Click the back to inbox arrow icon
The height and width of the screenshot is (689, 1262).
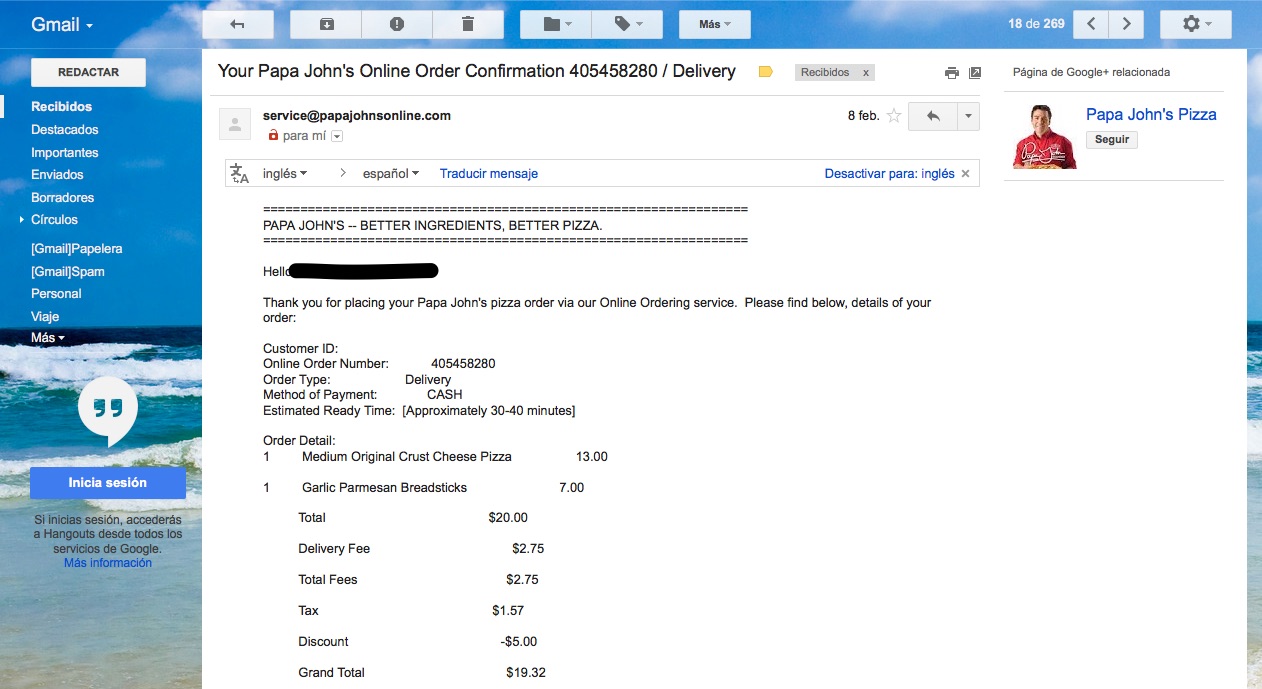point(237,24)
